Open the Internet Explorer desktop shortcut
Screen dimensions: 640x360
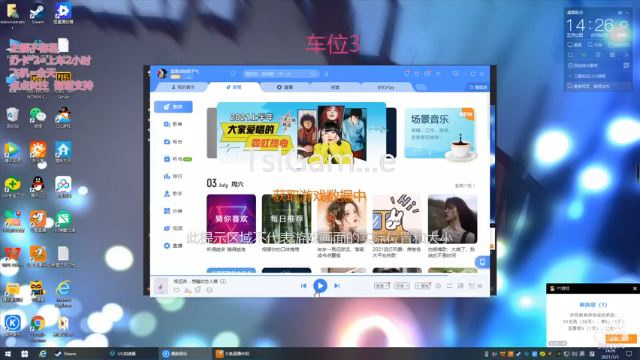click(63, 294)
